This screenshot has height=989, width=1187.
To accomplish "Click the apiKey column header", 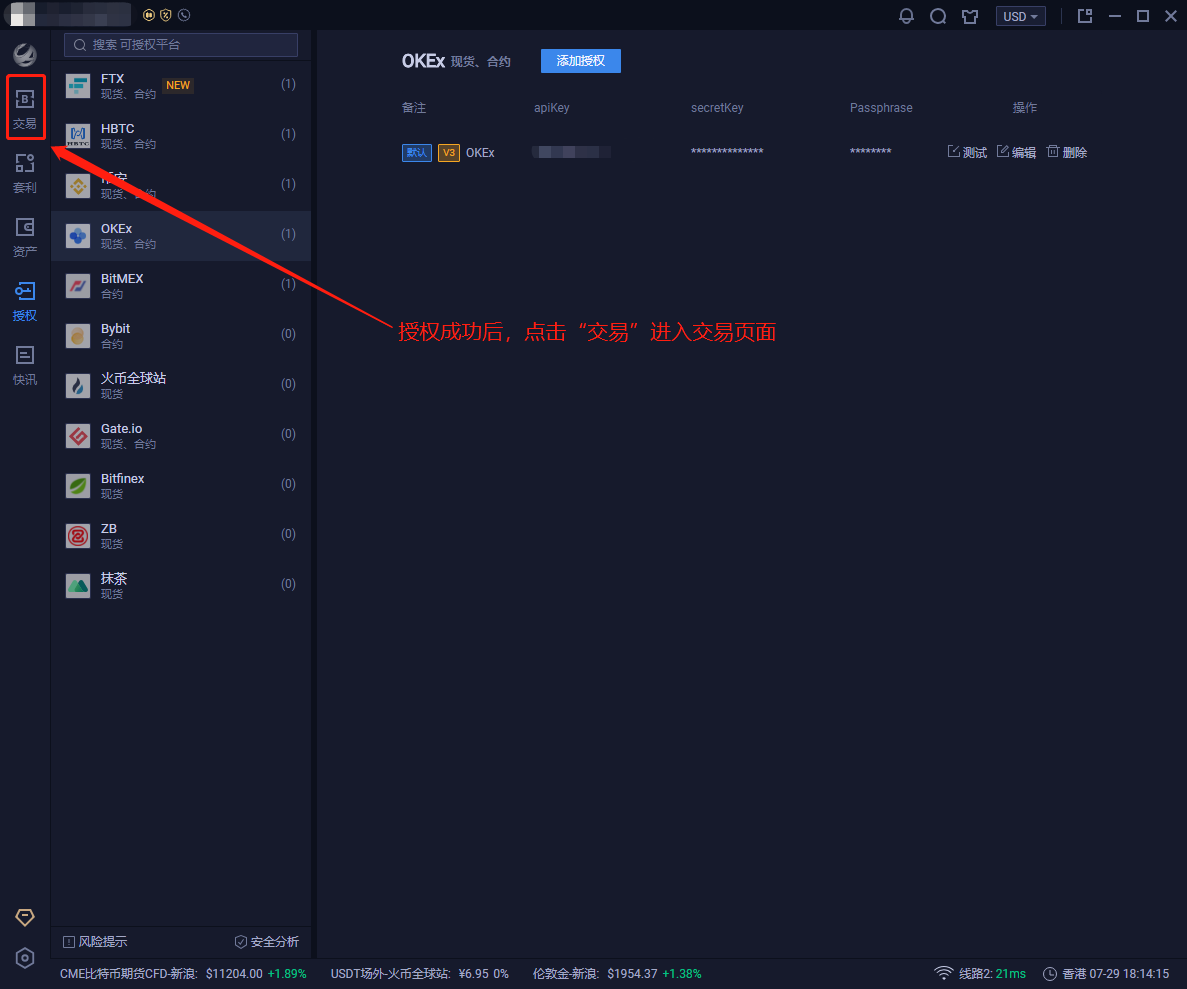I will pyautogui.click(x=552, y=108).
